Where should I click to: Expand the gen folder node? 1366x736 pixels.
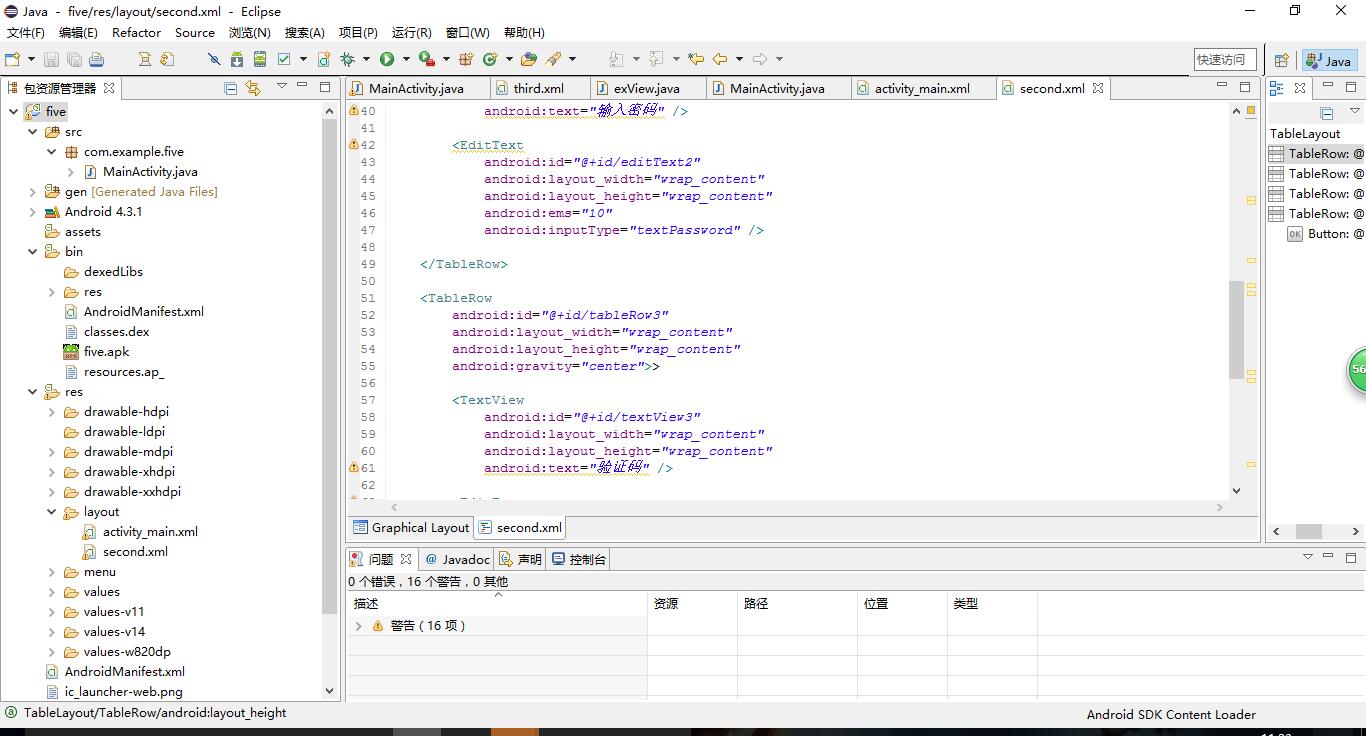tap(32, 191)
